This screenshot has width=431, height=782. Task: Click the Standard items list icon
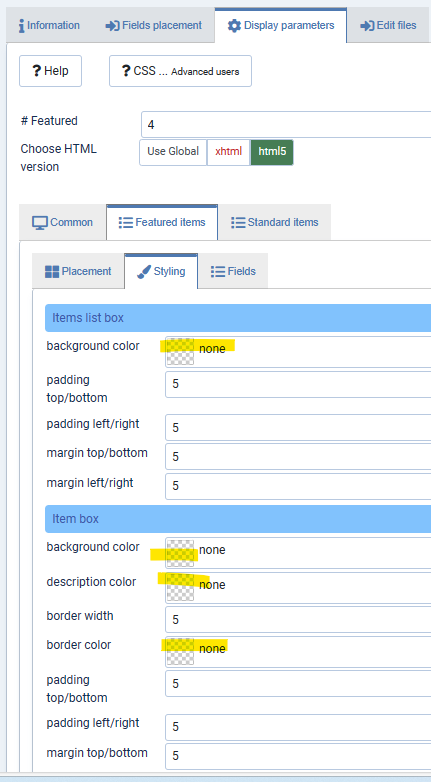point(238,222)
